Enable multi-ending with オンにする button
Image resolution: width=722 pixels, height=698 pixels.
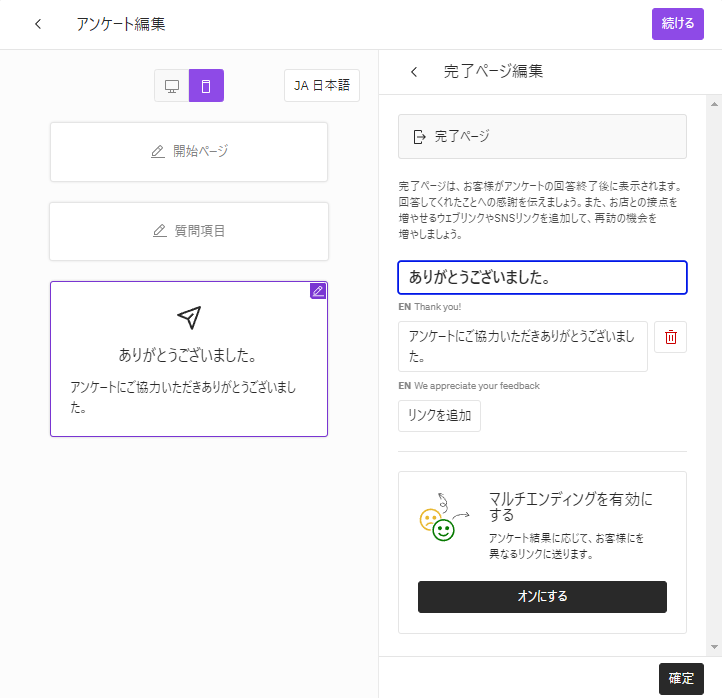[x=542, y=596]
